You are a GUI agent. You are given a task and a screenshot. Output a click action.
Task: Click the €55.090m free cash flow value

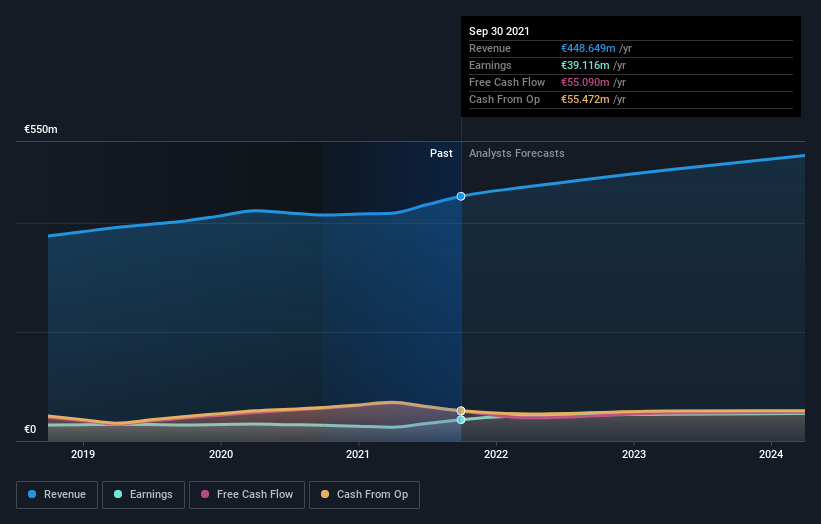click(585, 82)
